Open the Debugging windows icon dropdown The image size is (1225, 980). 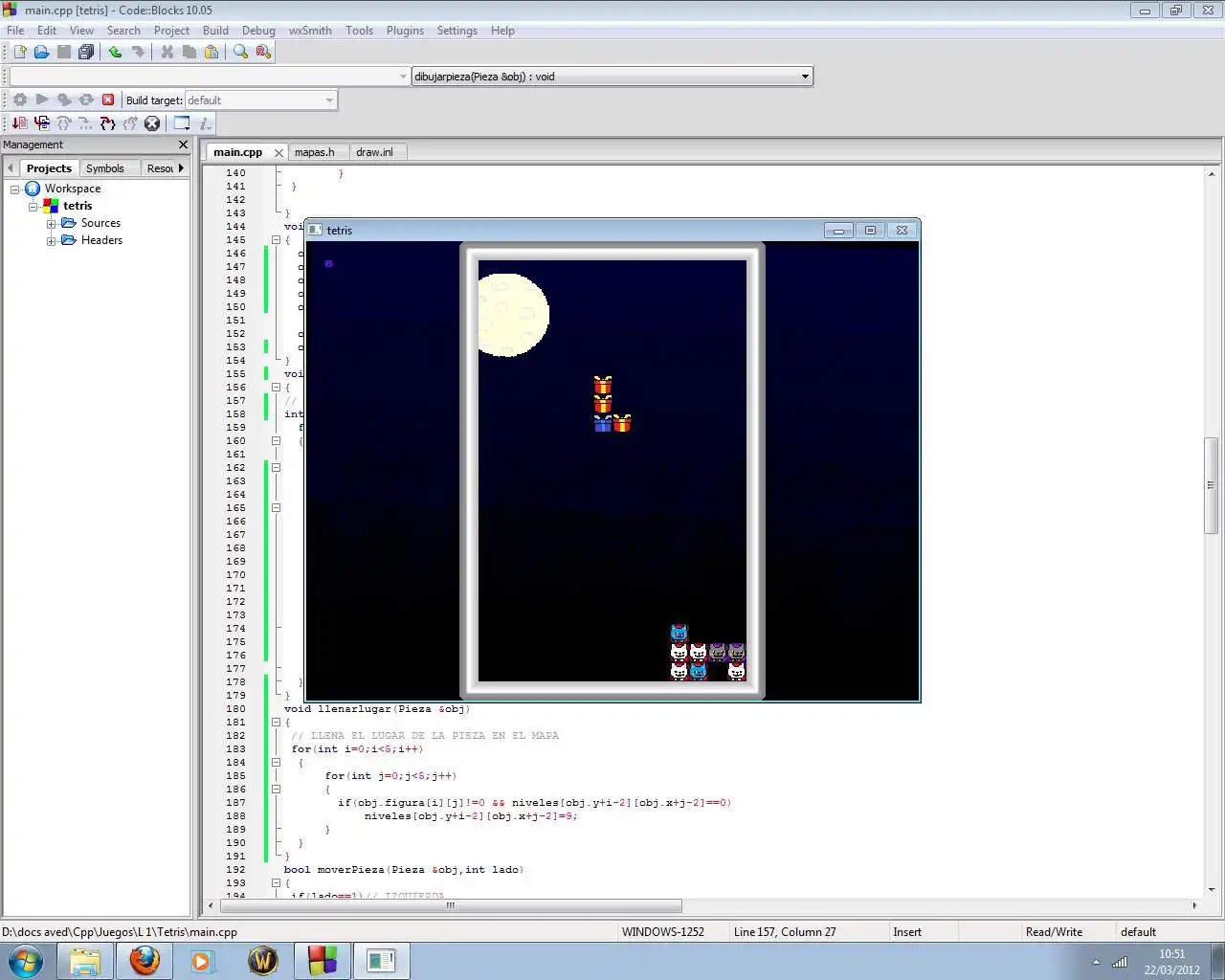click(x=182, y=123)
